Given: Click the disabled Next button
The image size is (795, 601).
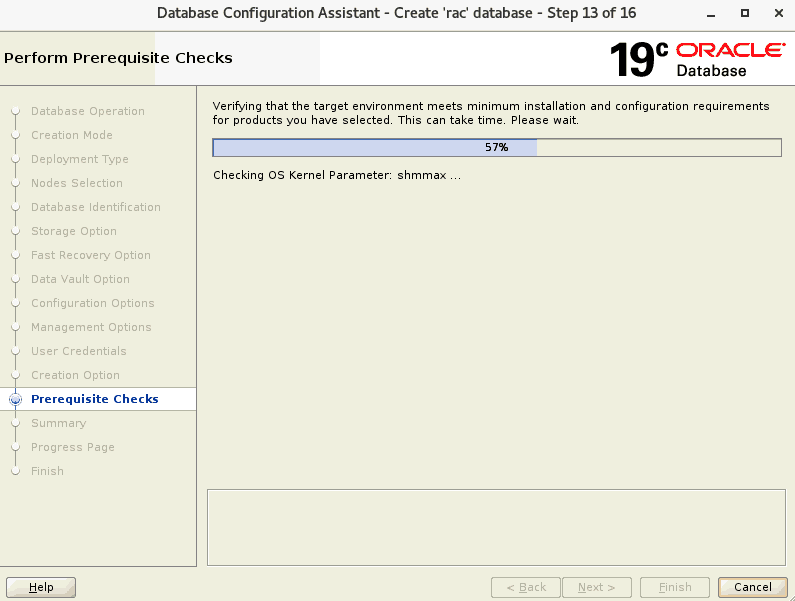Looking at the screenshot, I should [597, 587].
